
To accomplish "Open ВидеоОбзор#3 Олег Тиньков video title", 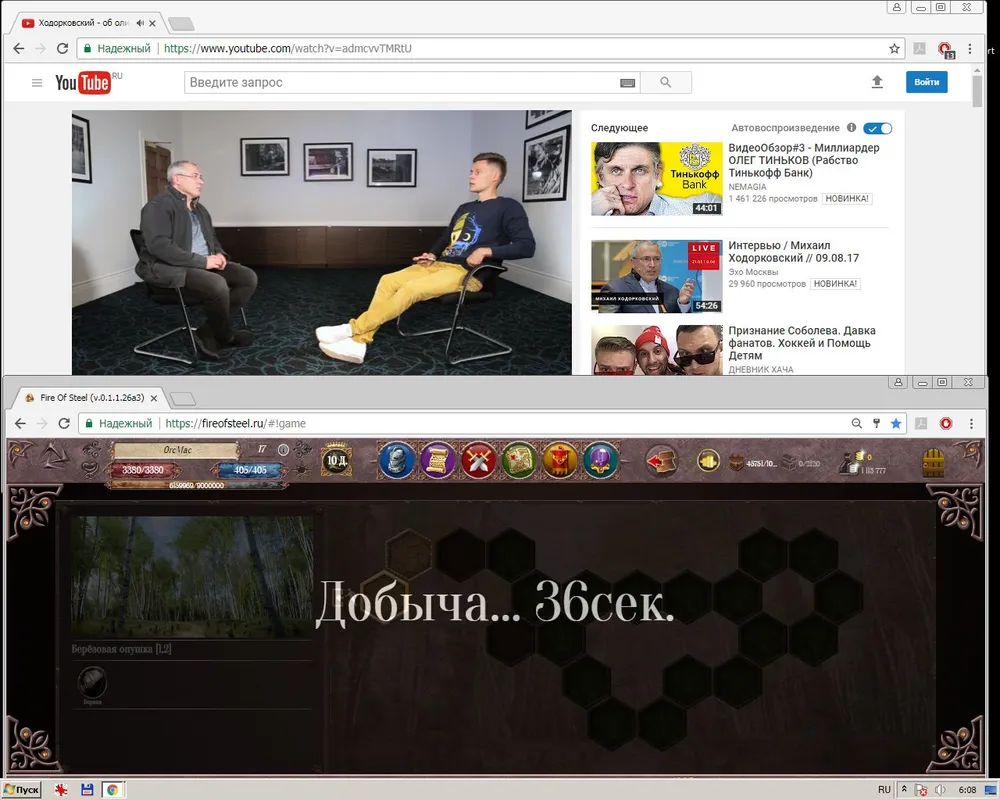I will tap(804, 160).
